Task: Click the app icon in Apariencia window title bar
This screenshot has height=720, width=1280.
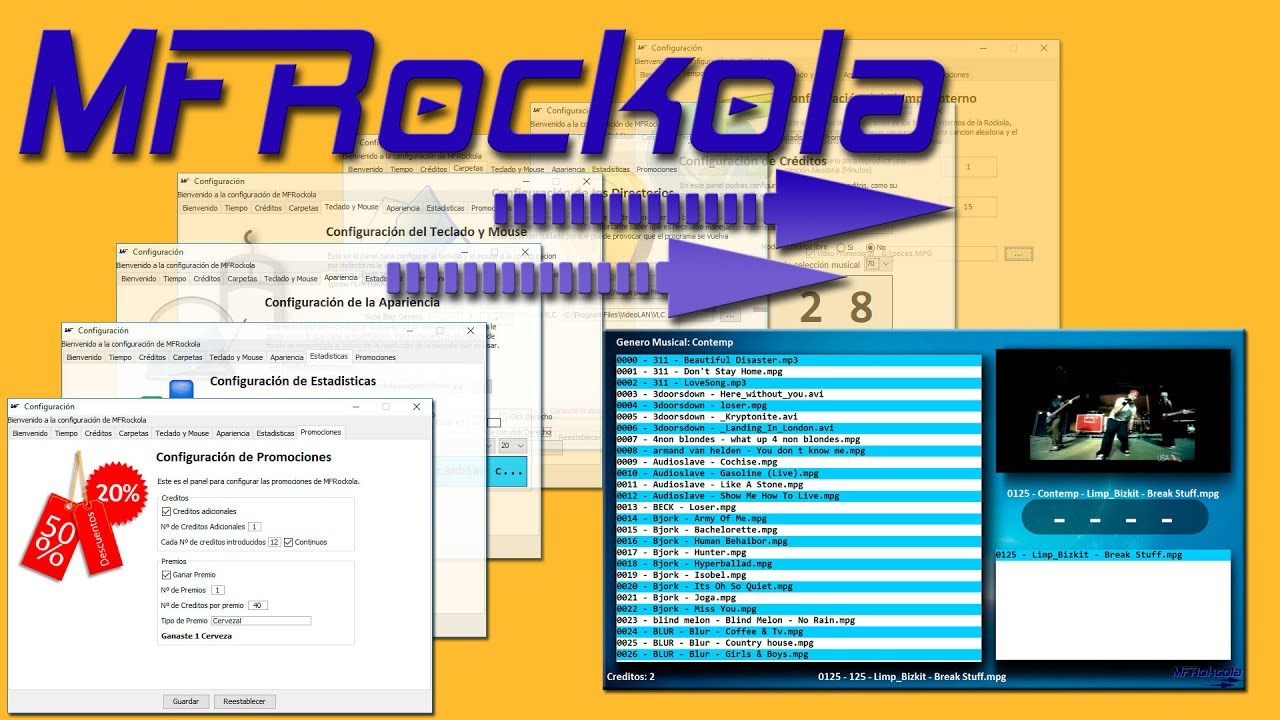Action: click(125, 252)
